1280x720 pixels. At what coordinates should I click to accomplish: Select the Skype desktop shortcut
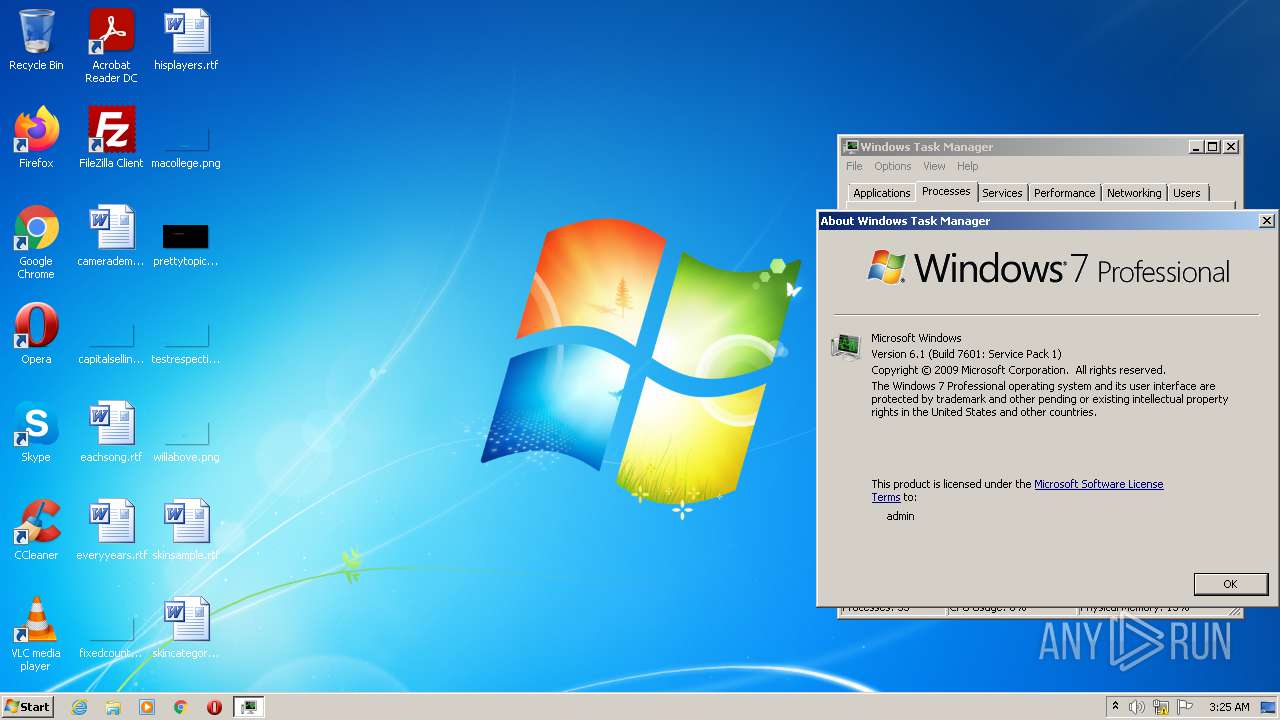point(36,432)
